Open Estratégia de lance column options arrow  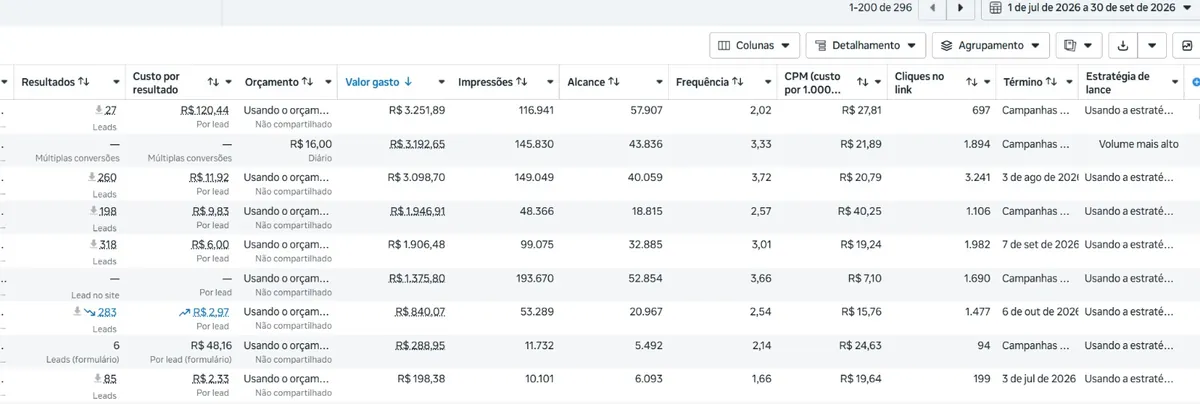click(1174, 82)
